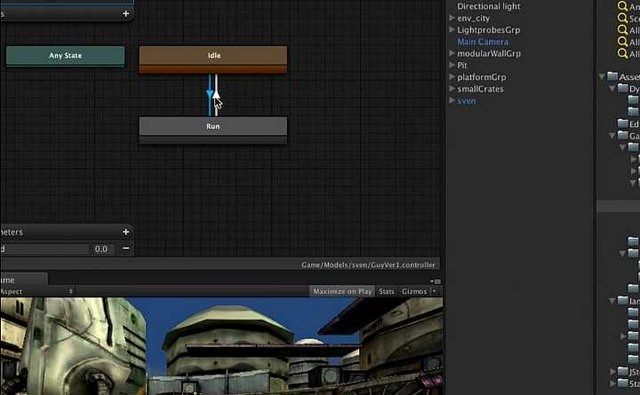Screen dimensions: 640x395
Task: Add a new parameter with the plus icon
Action: click(126, 232)
